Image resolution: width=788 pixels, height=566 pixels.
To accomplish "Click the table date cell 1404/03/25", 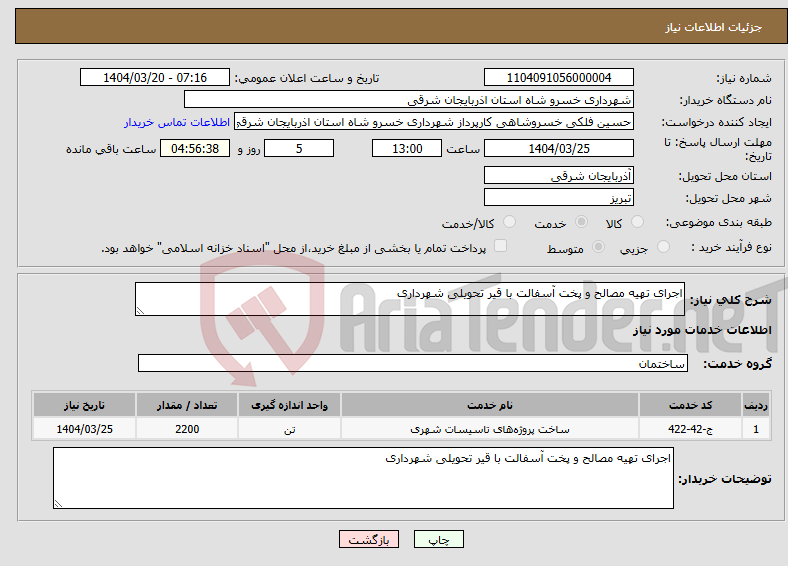I will tap(84, 429).
